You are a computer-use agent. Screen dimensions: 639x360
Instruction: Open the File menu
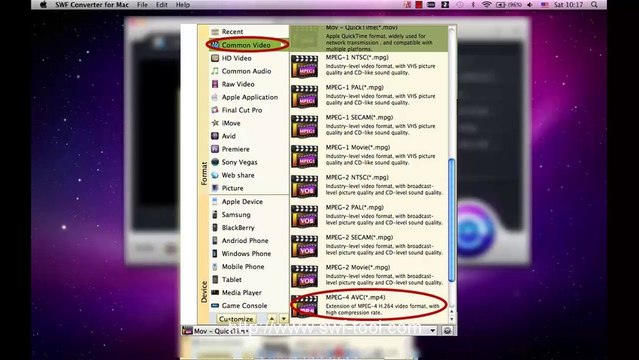point(142,5)
